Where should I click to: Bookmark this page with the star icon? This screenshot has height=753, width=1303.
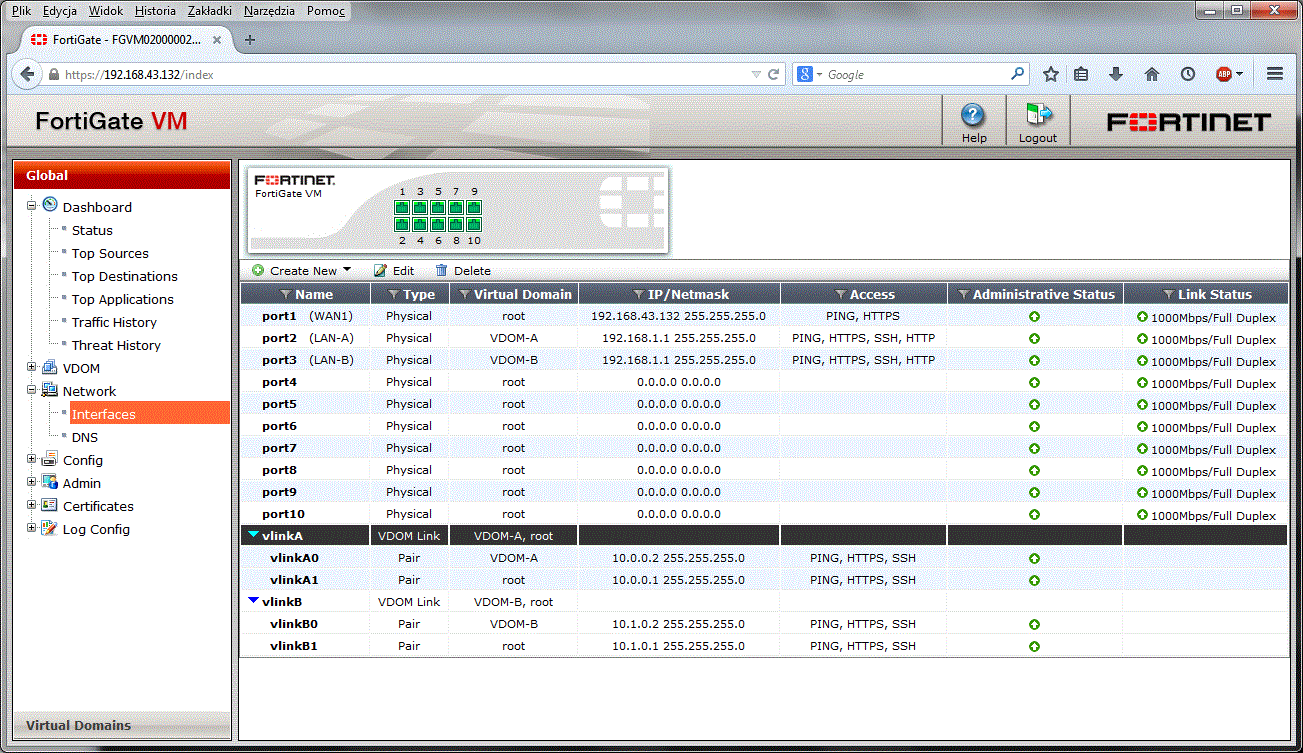pos(1051,74)
